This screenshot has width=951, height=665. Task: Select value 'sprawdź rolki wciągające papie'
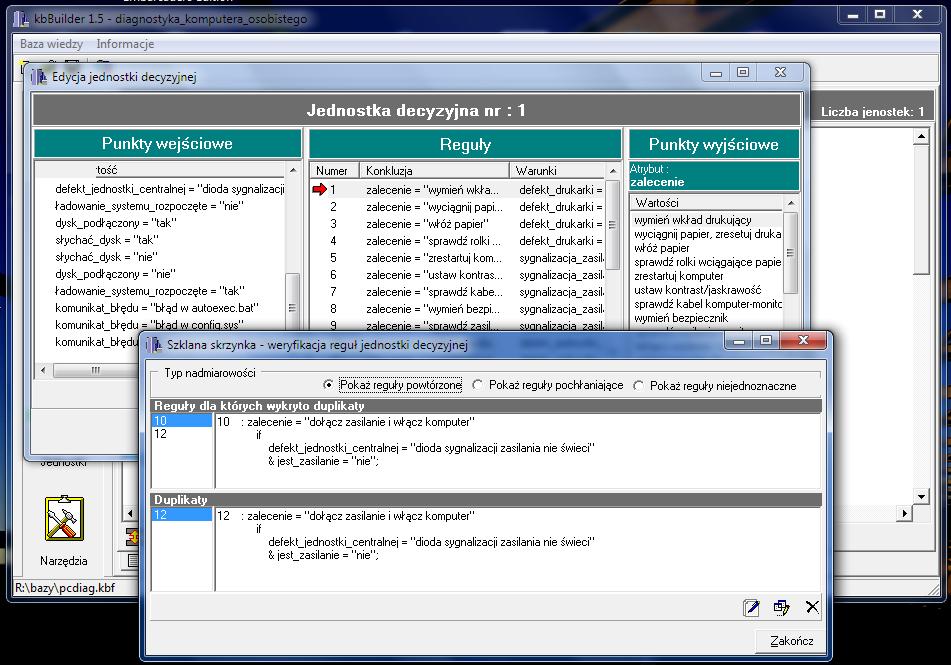coord(707,262)
